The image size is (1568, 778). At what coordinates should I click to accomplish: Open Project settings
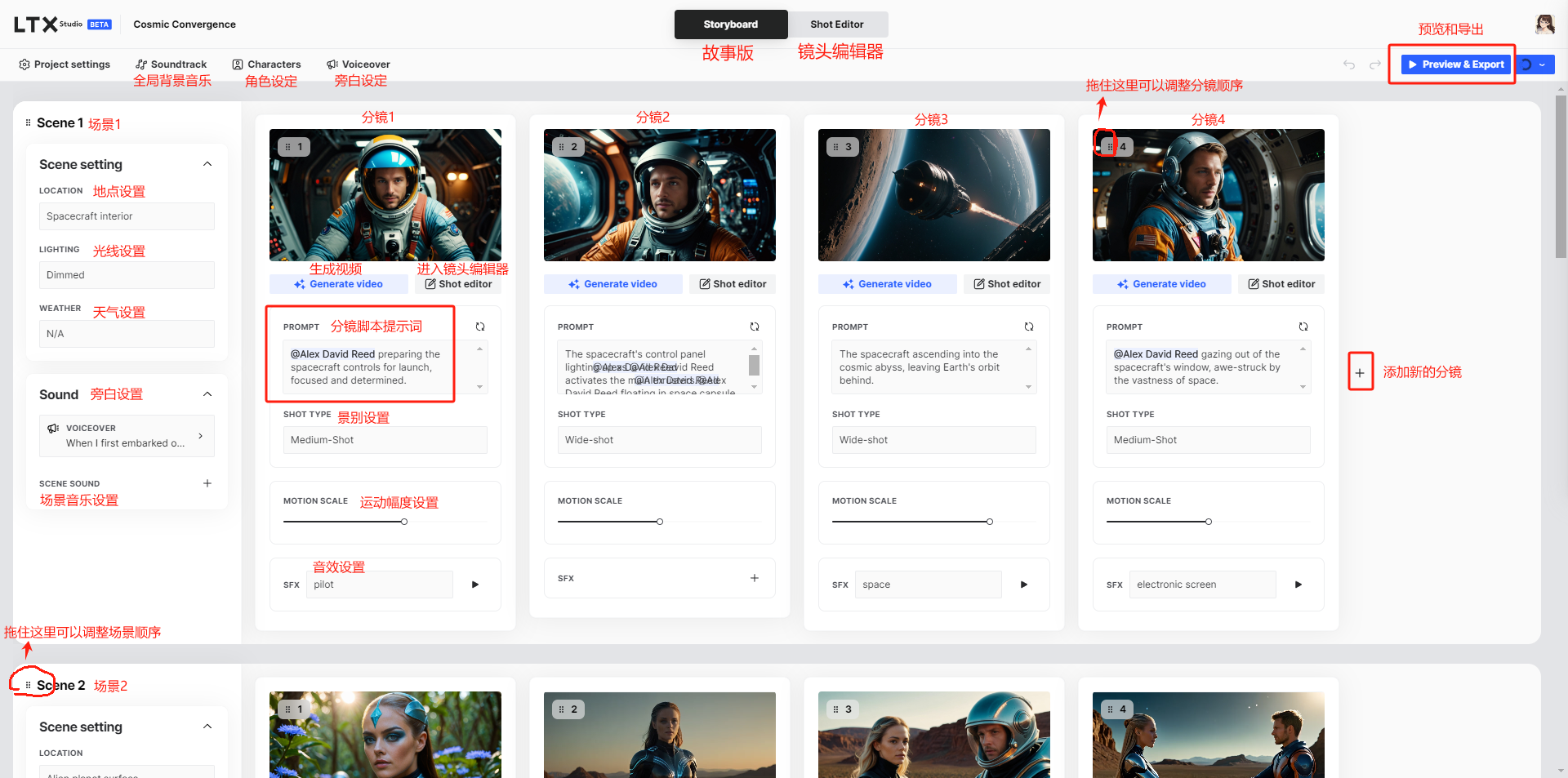(x=65, y=64)
